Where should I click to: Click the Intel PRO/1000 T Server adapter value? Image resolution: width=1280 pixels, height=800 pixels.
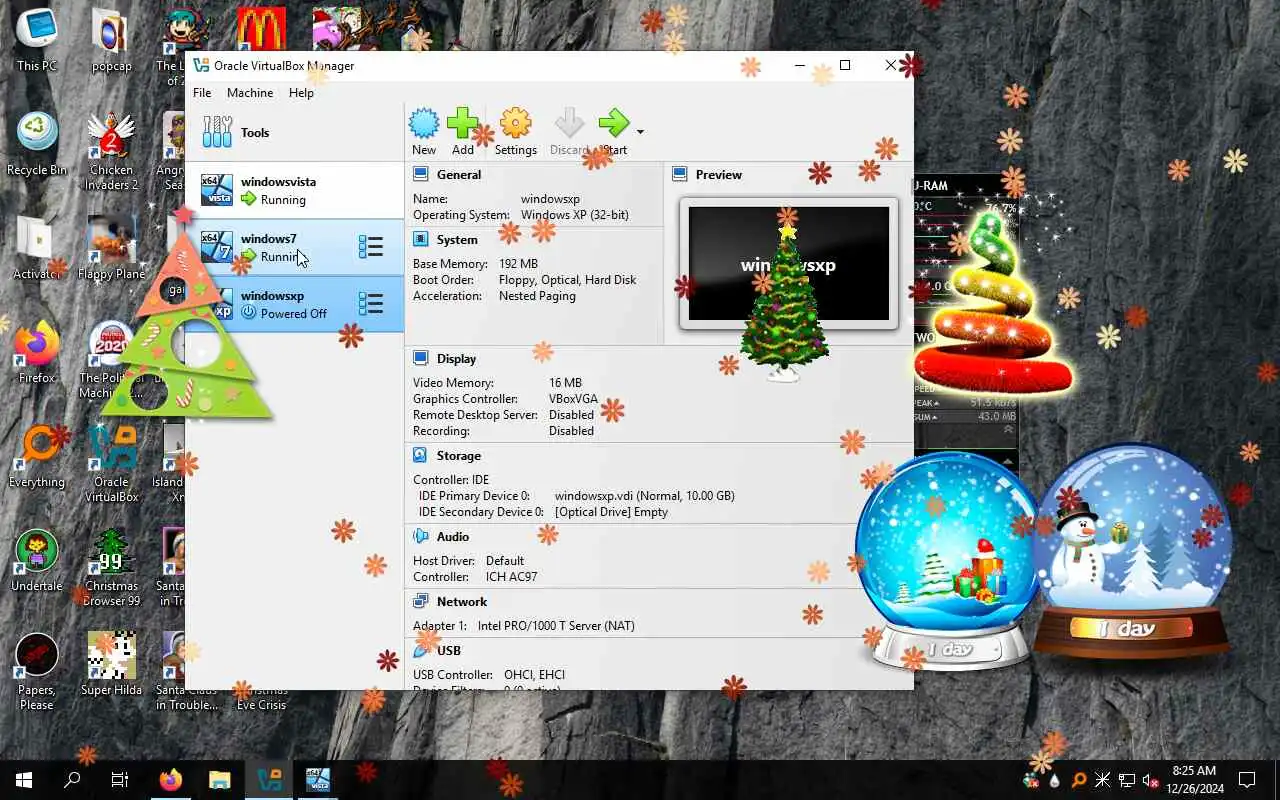(x=556, y=626)
